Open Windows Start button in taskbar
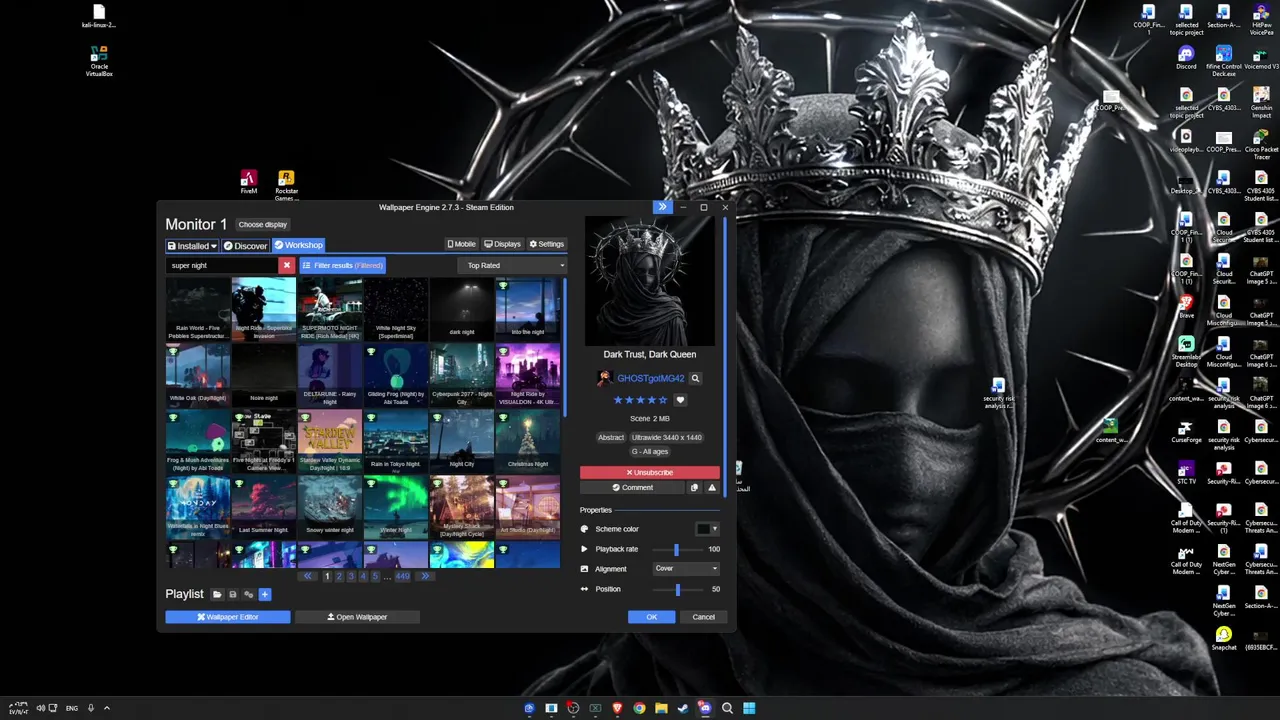The image size is (1280, 720). pos(749,708)
